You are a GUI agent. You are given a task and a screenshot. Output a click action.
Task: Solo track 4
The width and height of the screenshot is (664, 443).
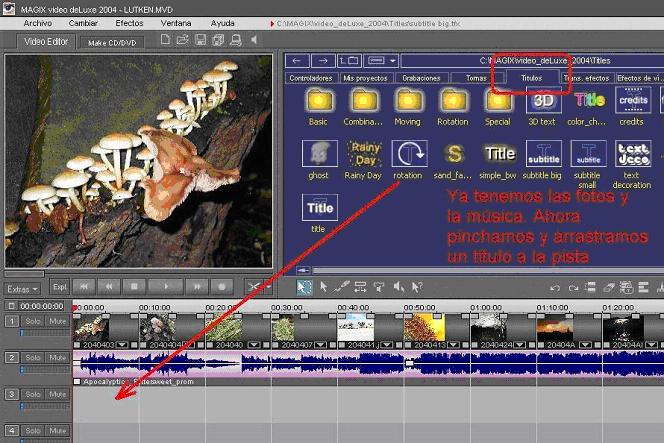click(x=33, y=431)
